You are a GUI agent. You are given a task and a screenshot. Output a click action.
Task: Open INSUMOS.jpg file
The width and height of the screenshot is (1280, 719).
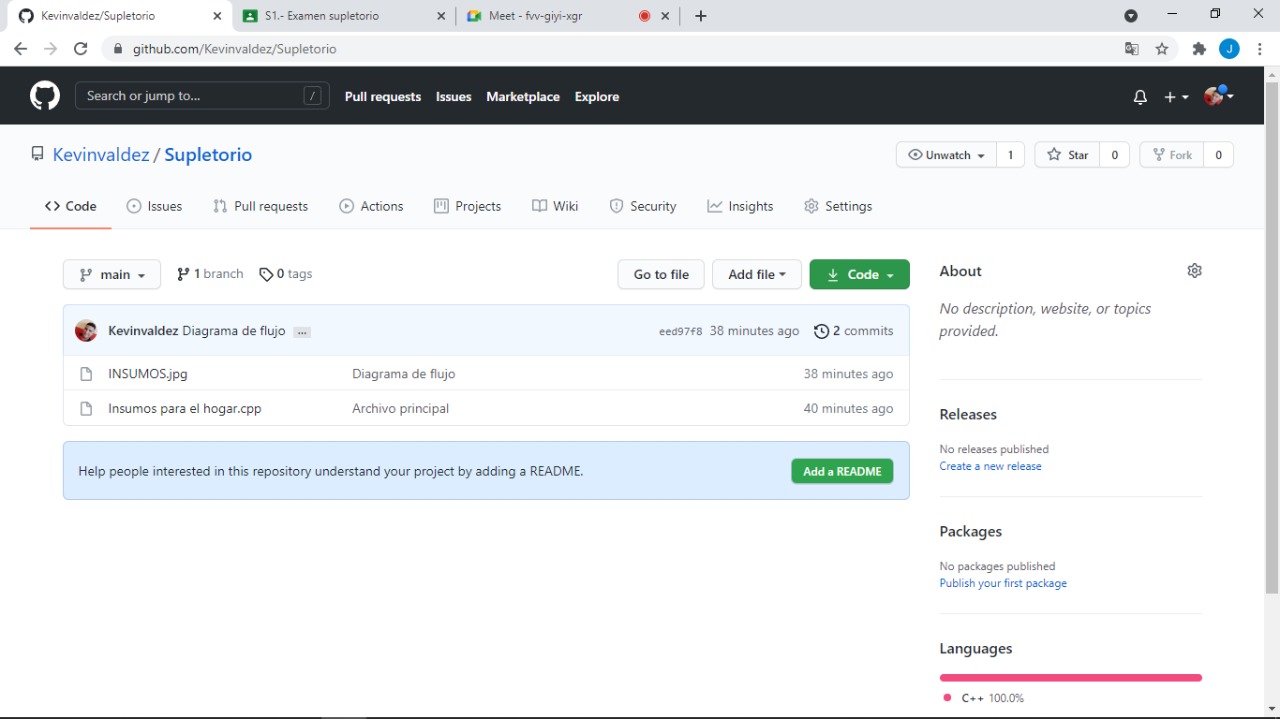pos(148,374)
